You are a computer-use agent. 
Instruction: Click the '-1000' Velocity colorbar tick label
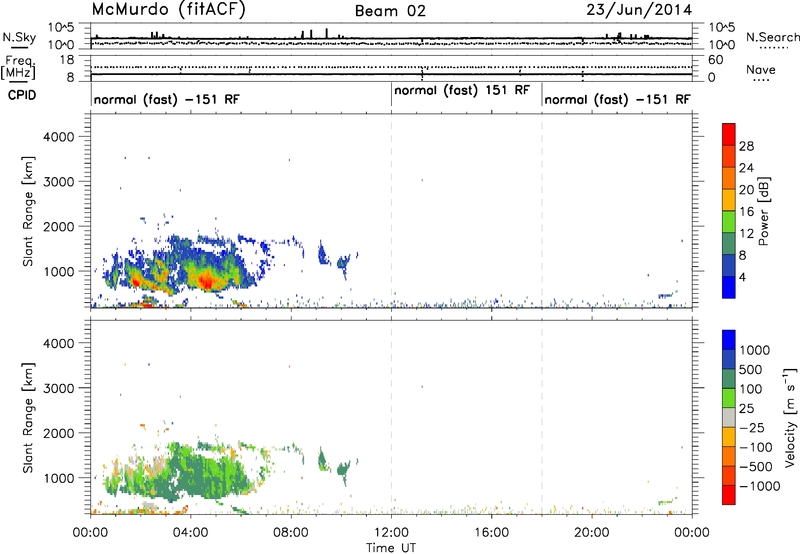tap(760, 486)
